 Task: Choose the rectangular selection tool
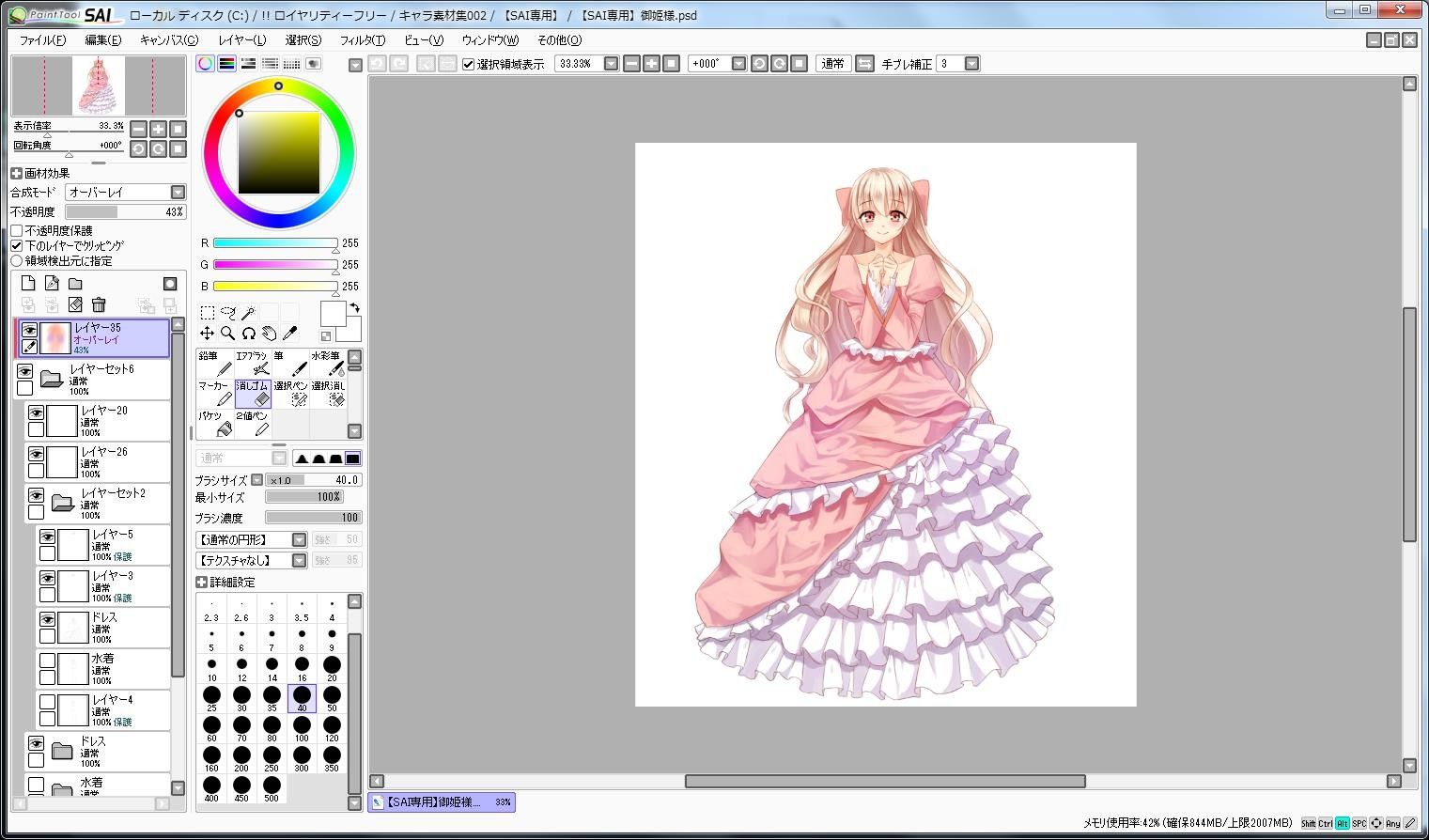(208, 312)
